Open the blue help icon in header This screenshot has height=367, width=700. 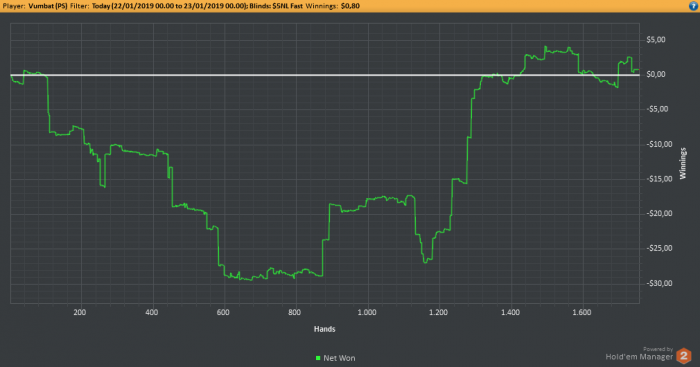tap(694, 6)
